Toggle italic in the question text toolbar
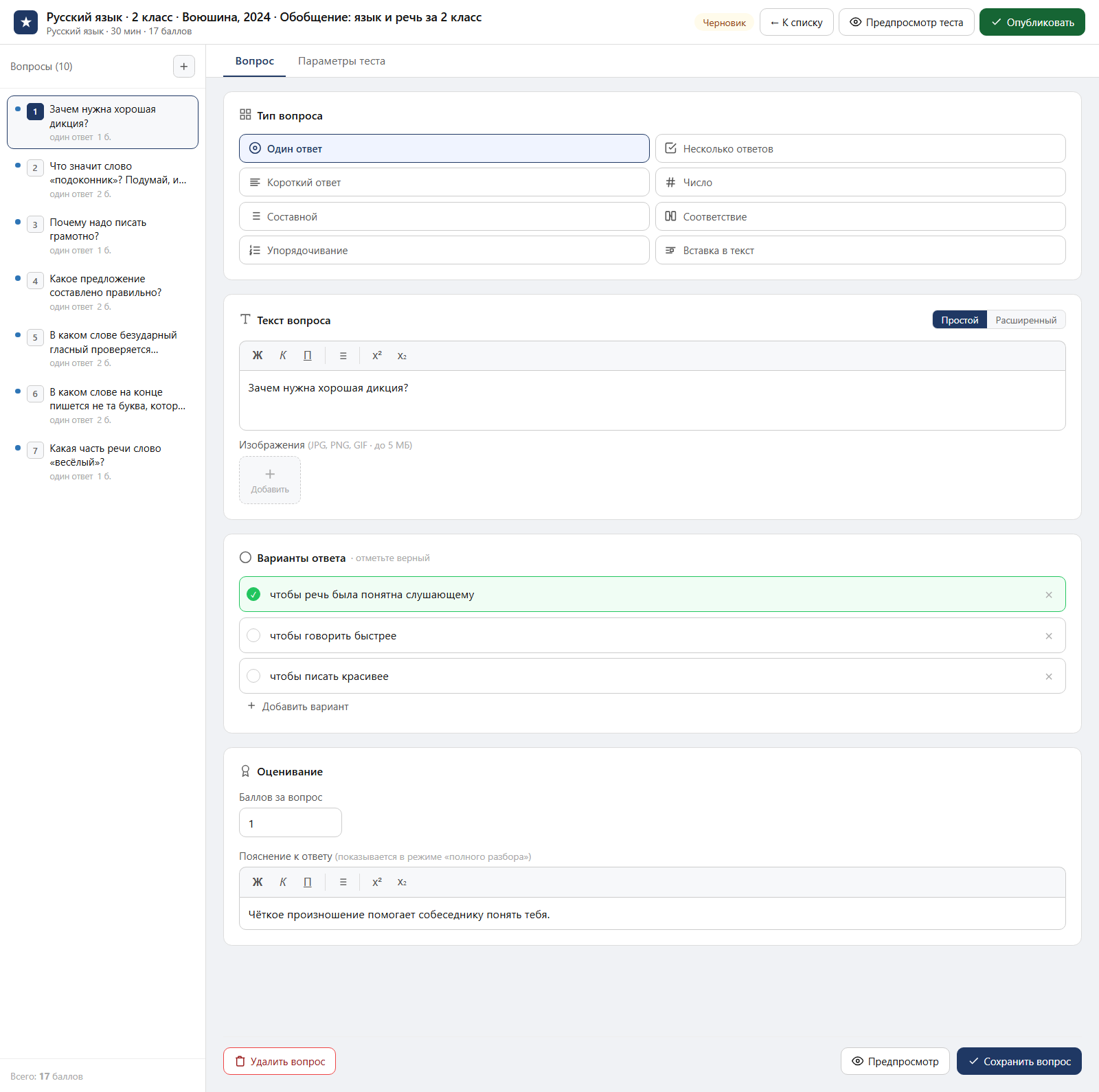 coord(283,356)
